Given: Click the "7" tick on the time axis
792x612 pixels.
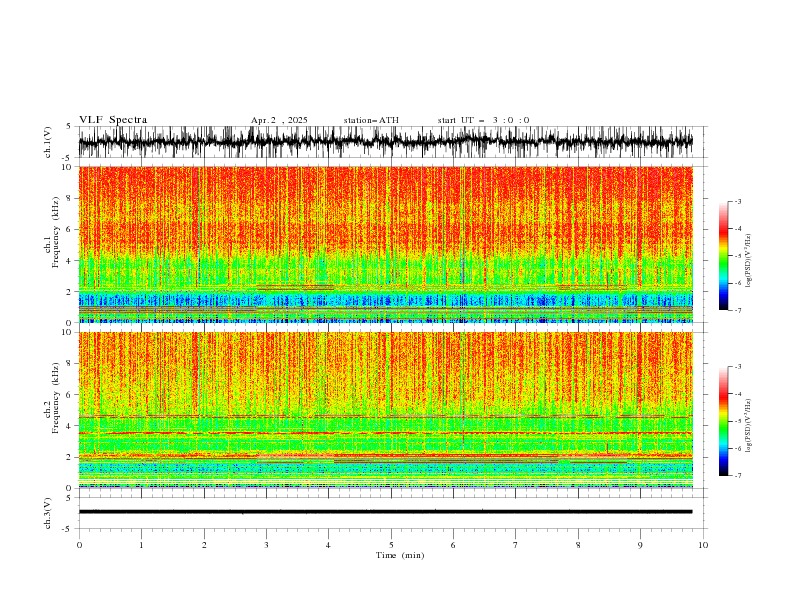Looking at the screenshot, I should [516, 545].
